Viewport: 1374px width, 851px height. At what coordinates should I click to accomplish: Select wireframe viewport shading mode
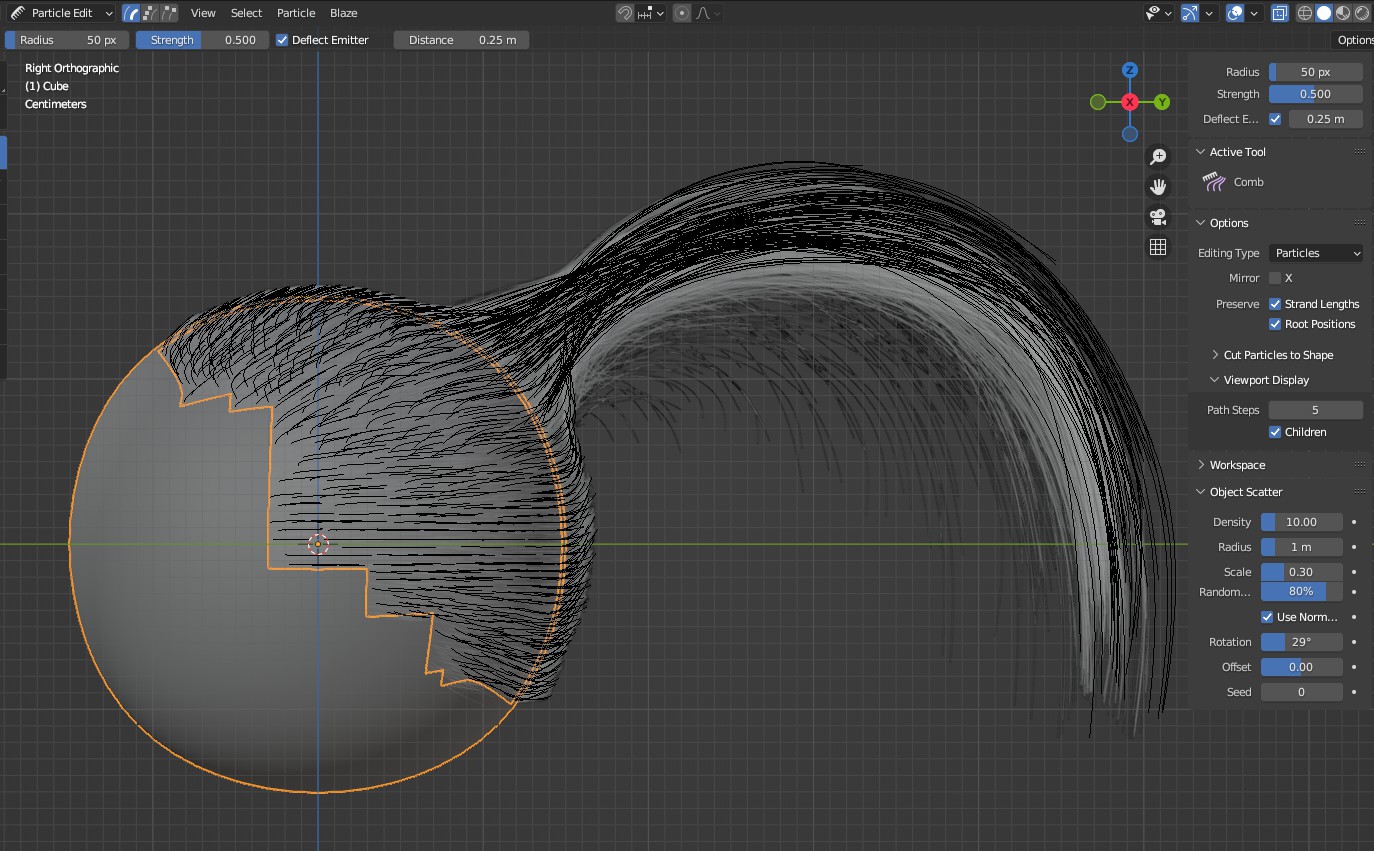pyautogui.click(x=1305, y=13)
